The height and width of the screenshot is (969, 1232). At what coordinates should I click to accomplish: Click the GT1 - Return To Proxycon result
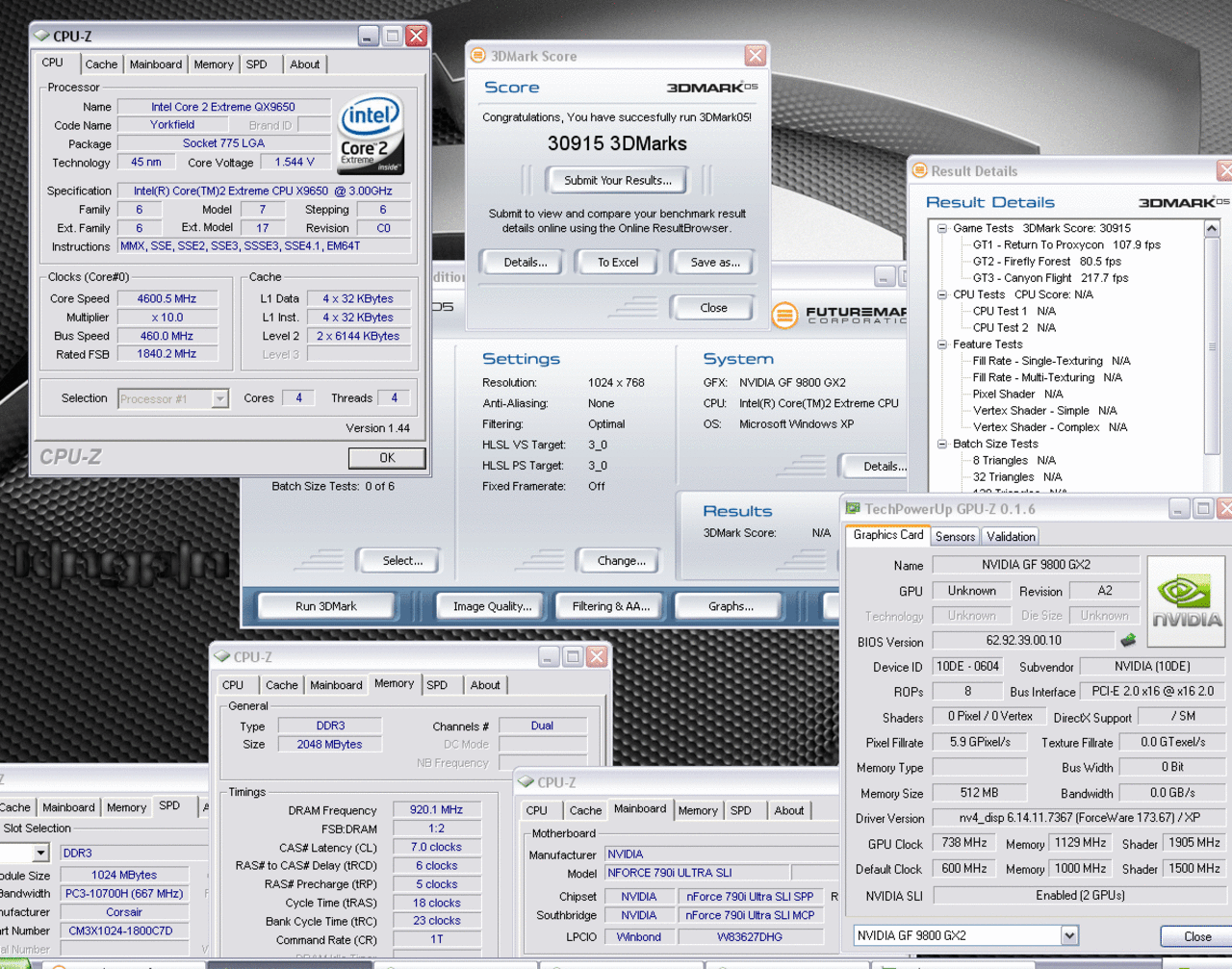coord(1066,244)
